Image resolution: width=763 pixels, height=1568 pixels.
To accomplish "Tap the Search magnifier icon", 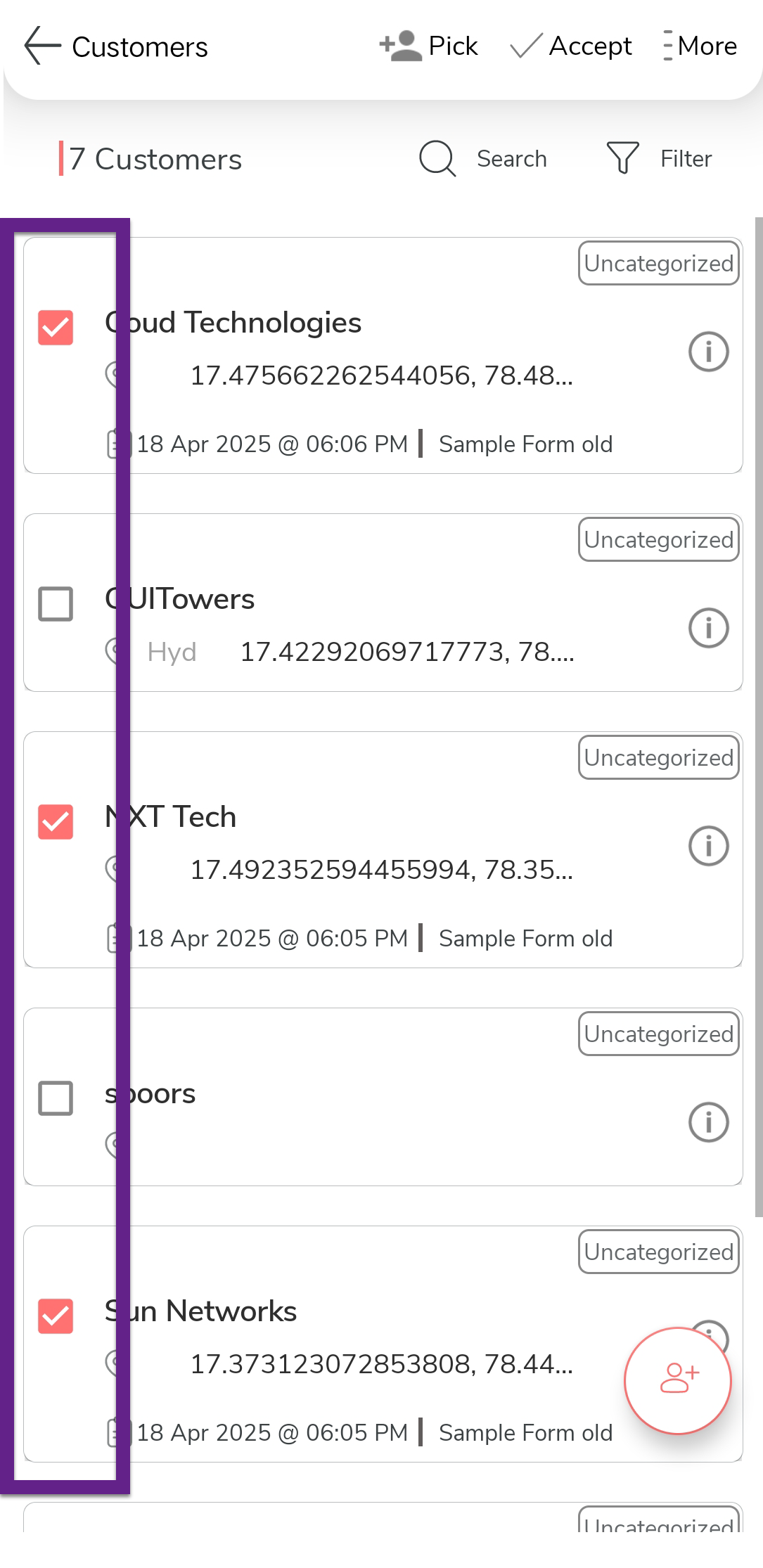I will pos(437,159).
